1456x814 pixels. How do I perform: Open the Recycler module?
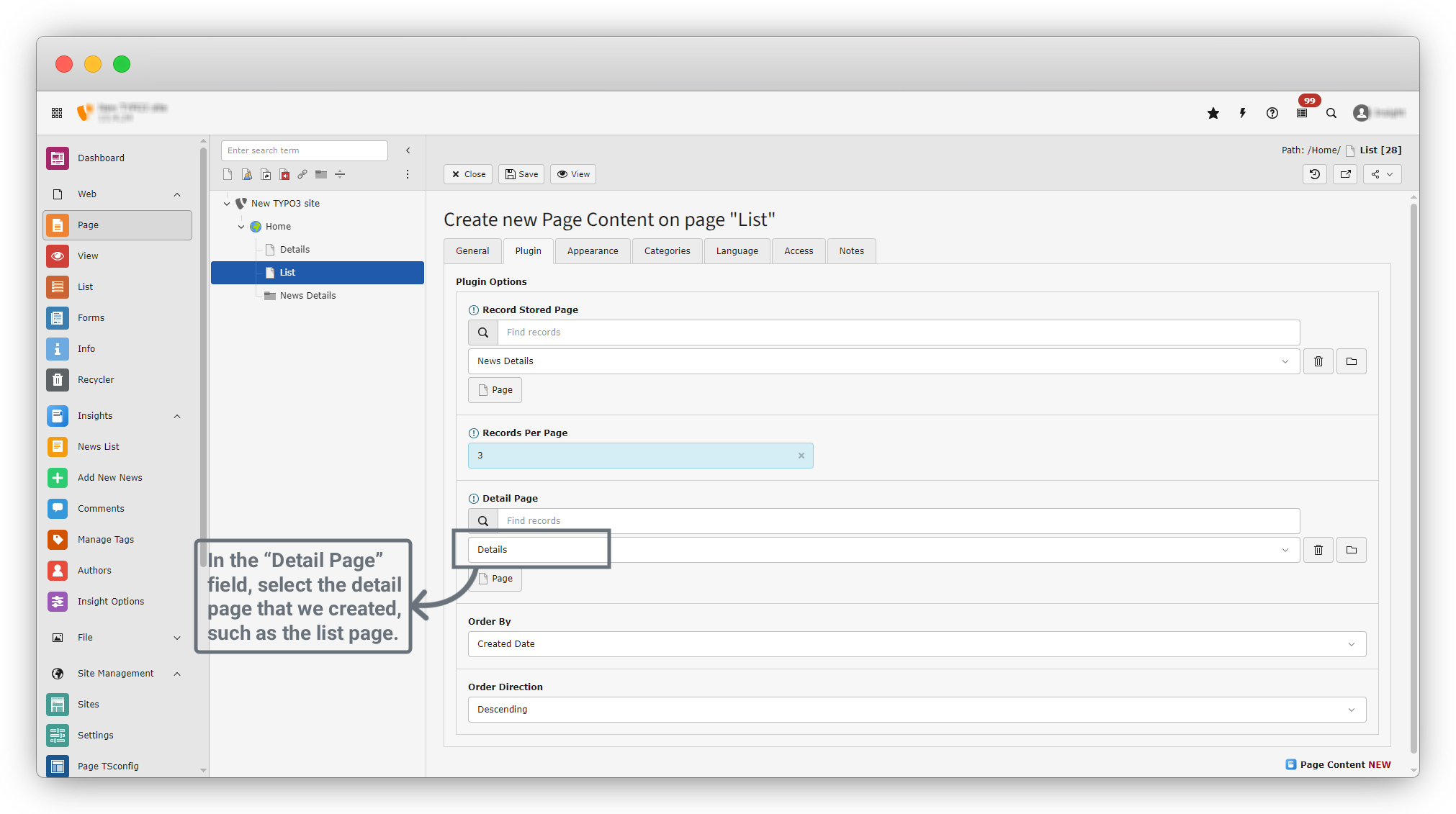(96, 380)
